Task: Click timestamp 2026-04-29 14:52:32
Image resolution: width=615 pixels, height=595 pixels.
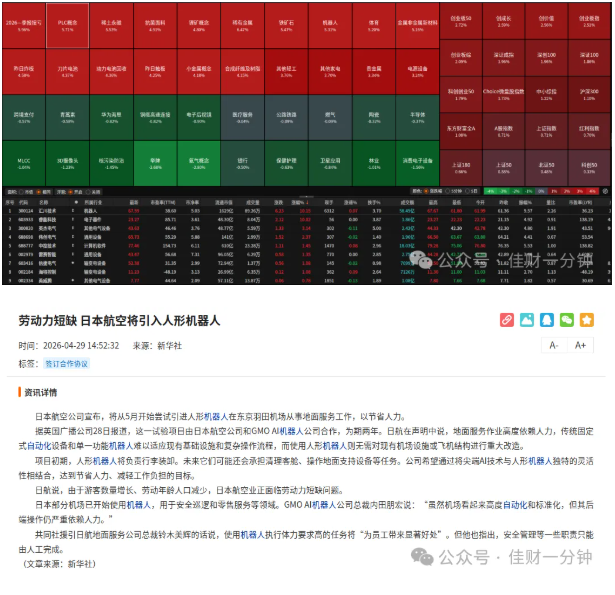Action: 81,346
